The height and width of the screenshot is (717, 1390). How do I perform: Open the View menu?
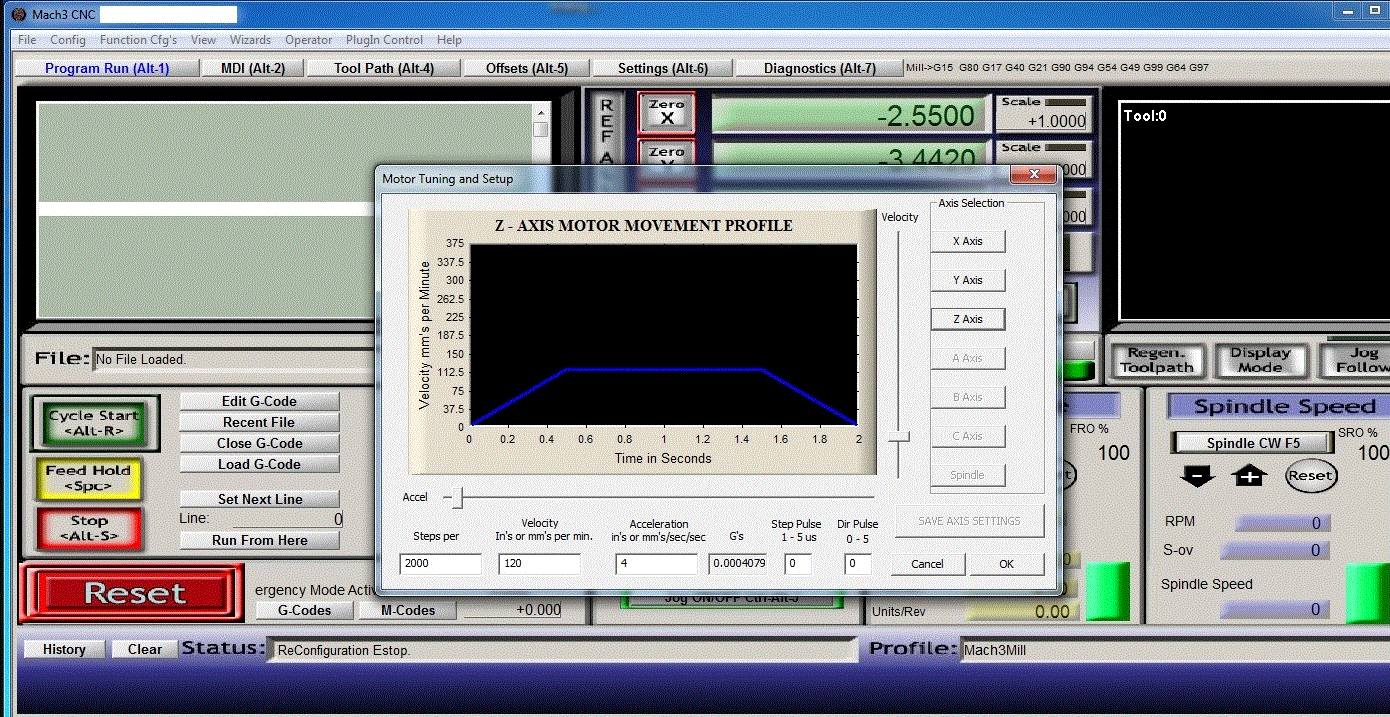click(203, 40)
